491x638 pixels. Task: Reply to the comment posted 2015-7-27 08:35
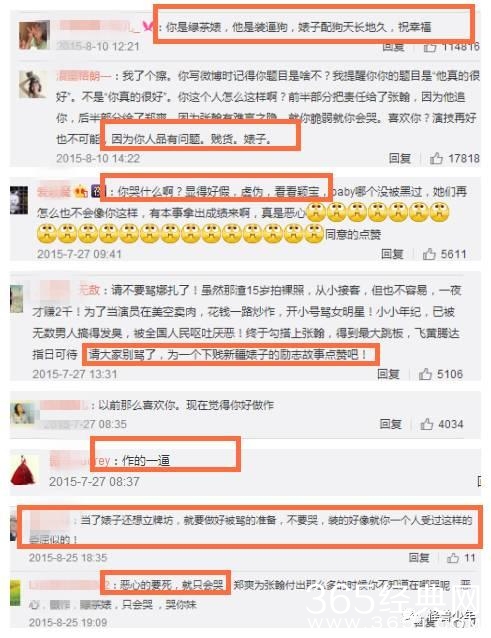click(391, 424)
